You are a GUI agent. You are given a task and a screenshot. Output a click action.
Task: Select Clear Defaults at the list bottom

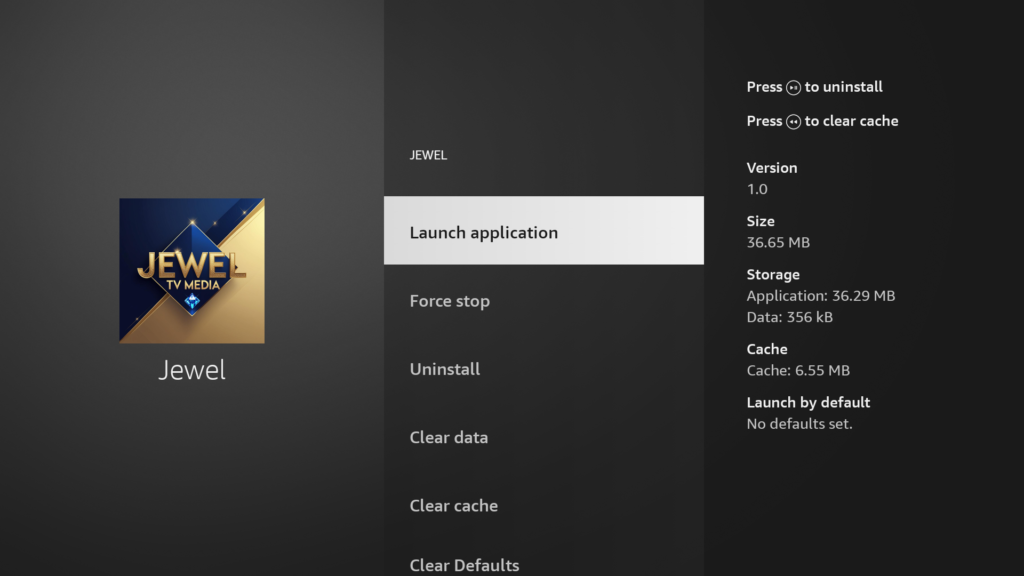click(x=464, y=565)
